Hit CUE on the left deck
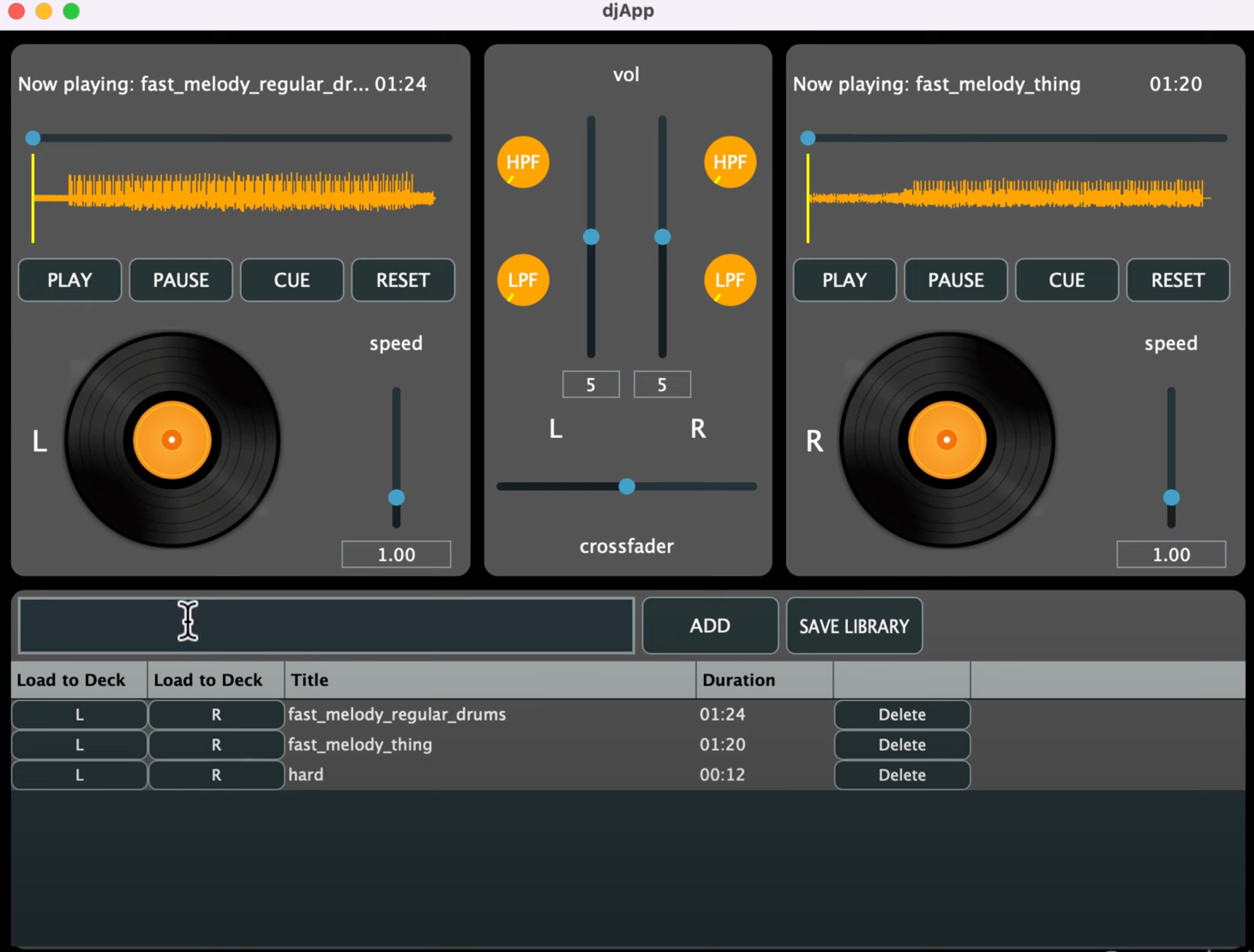The height and width of the screenshot is (952, 1254). pyautogui.click(x=291, y=280)
